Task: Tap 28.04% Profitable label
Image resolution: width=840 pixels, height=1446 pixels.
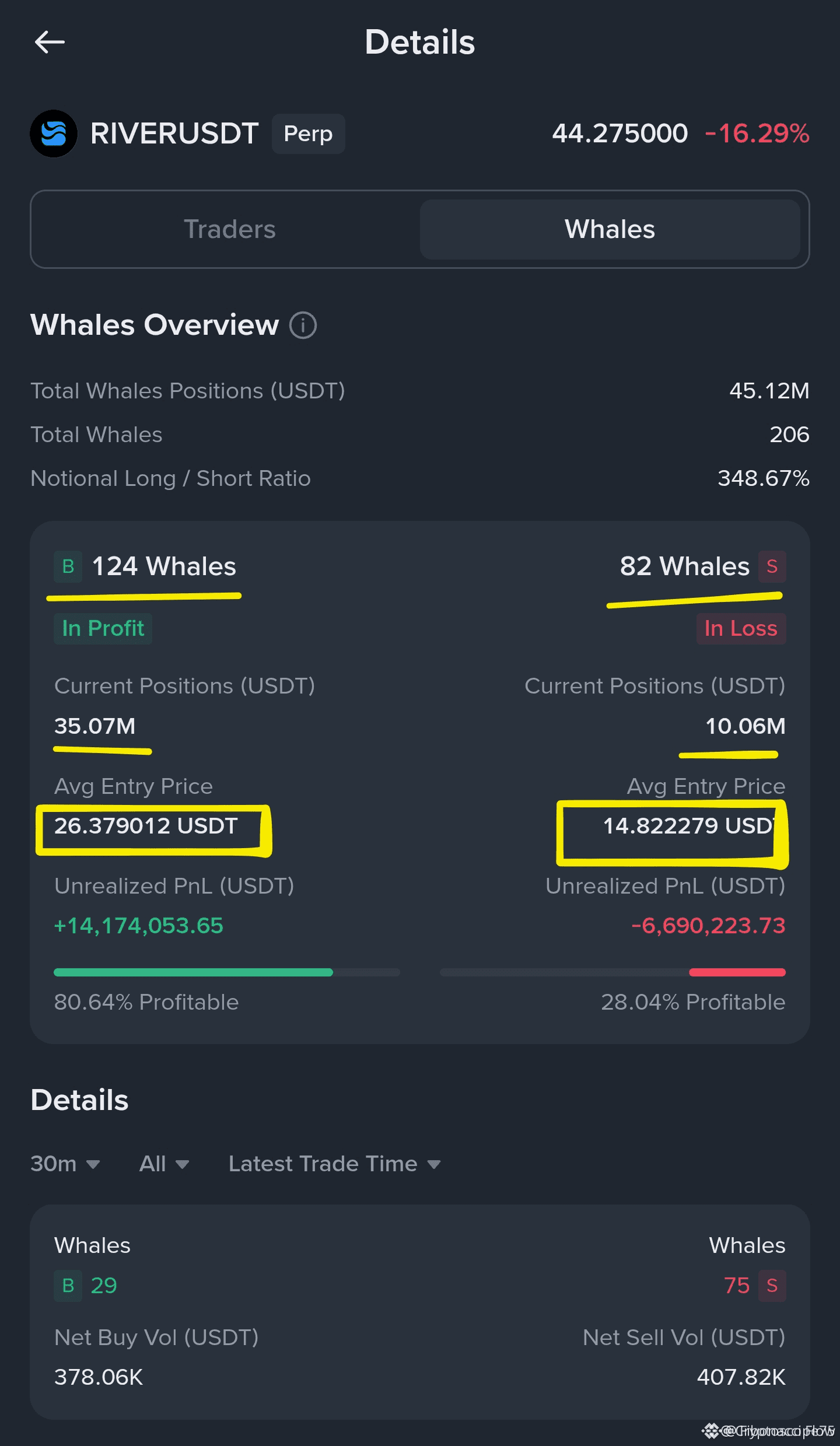Action: pyautogui.click(x=694, y=1002)
